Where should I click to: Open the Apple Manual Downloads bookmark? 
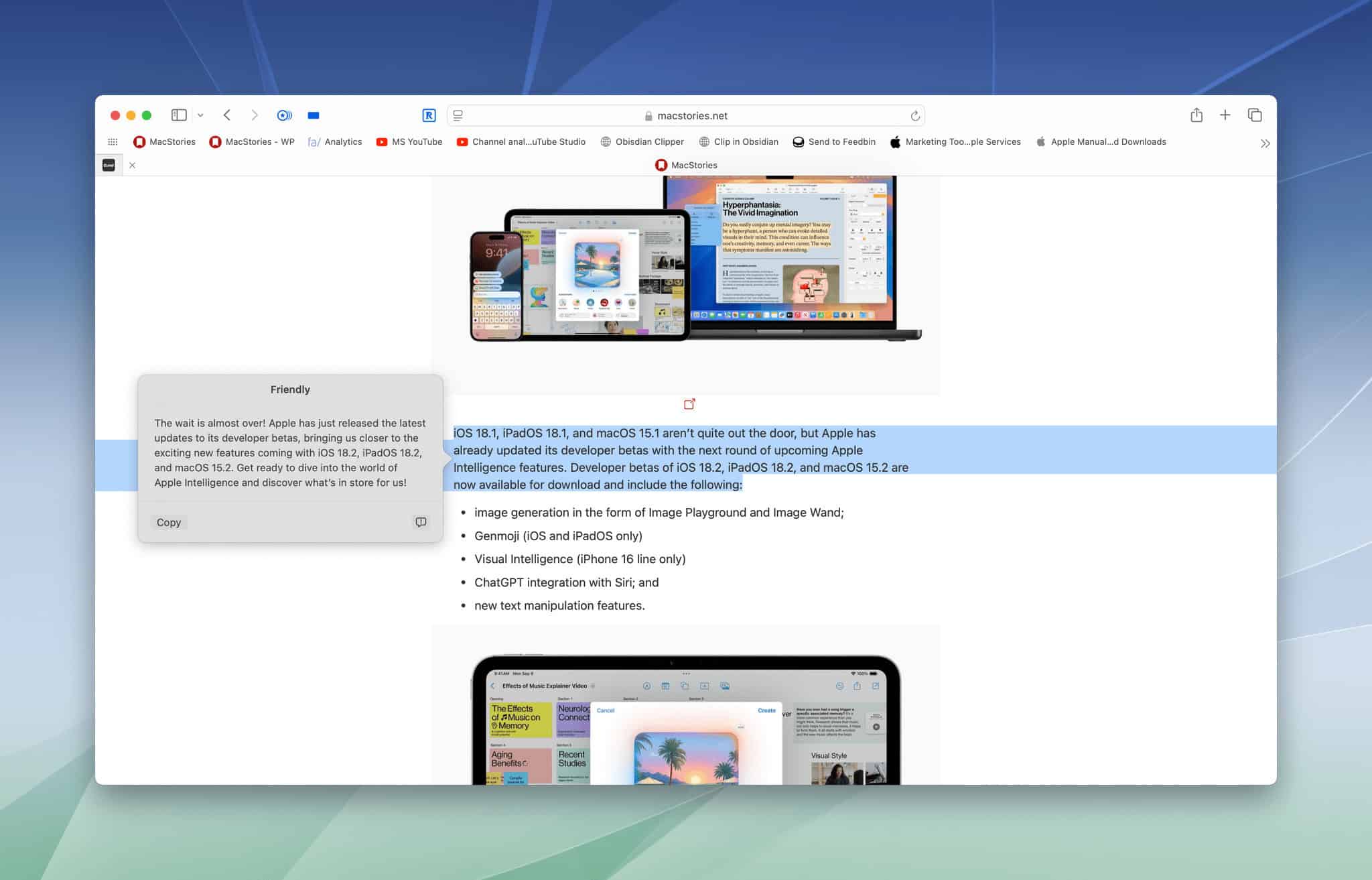1101,142
